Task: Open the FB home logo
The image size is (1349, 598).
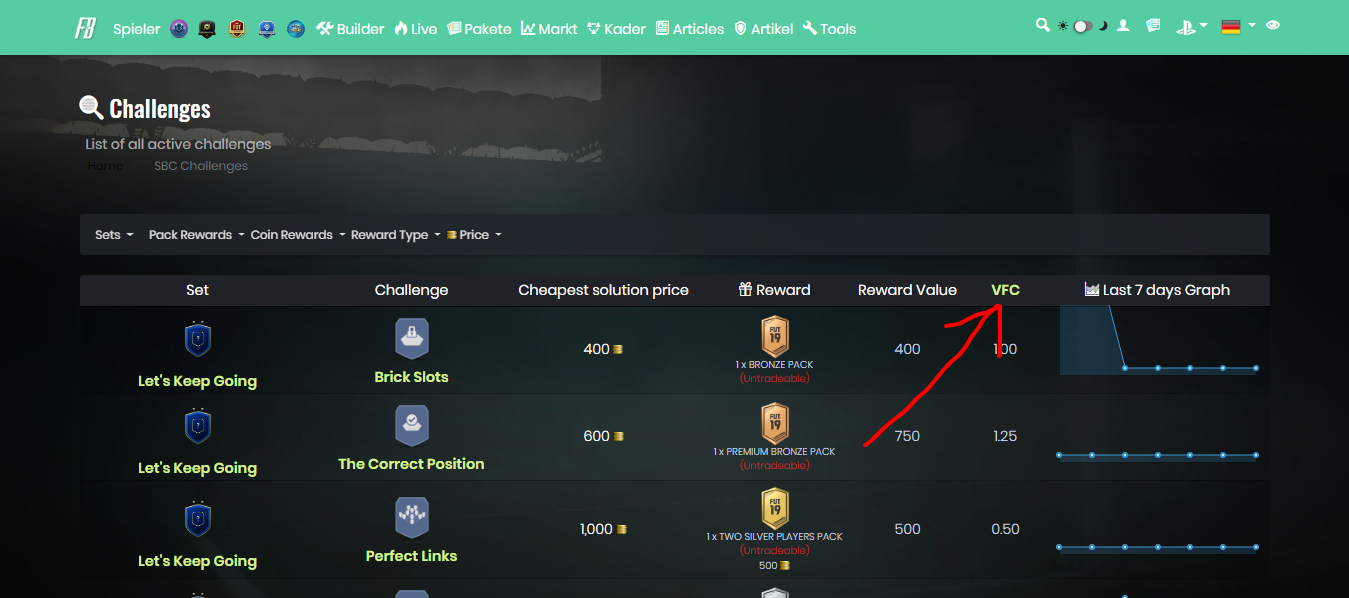Action: tap(85, 28)
